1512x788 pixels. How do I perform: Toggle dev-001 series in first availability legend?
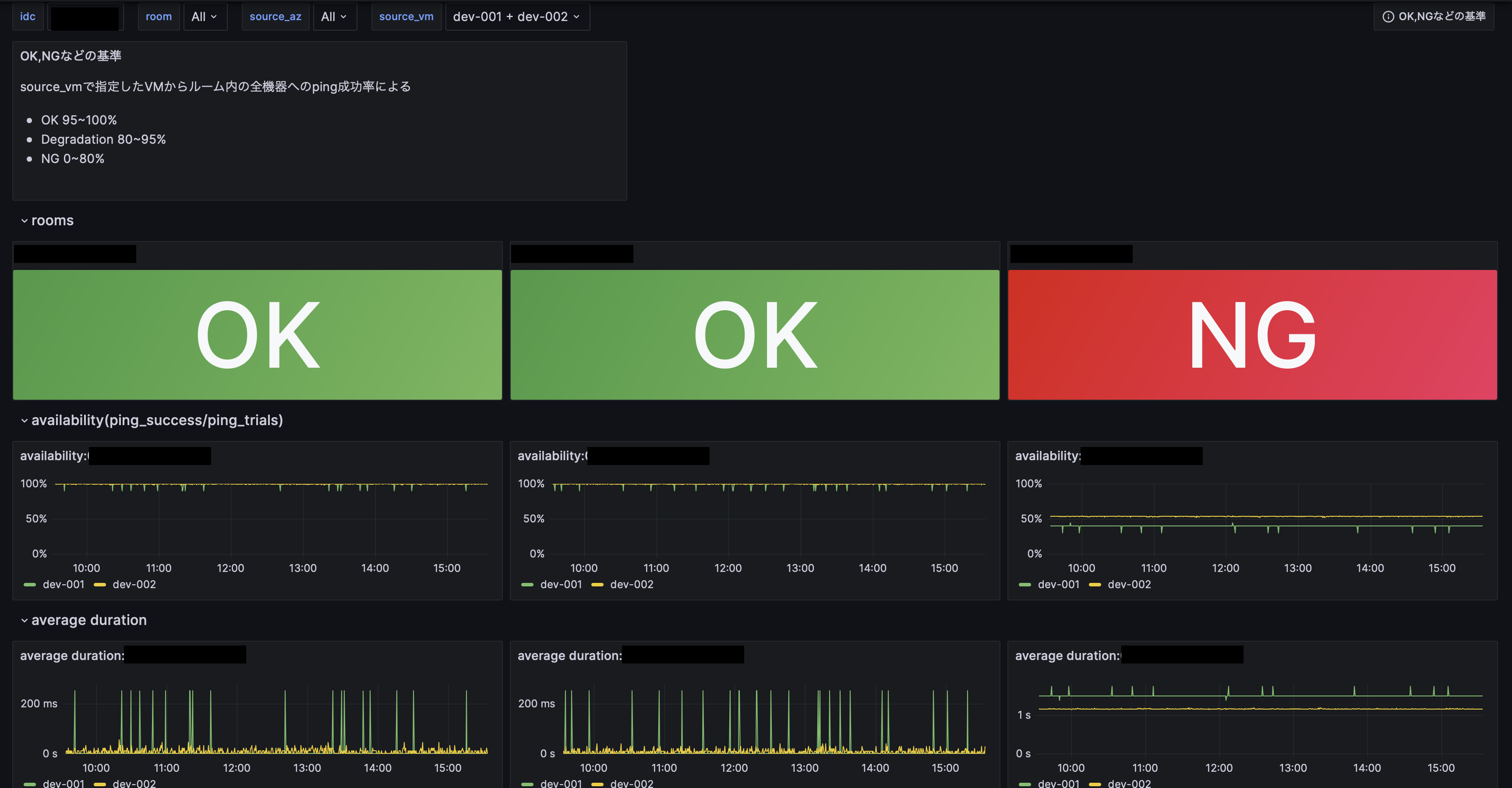click(x=64, y=584)
